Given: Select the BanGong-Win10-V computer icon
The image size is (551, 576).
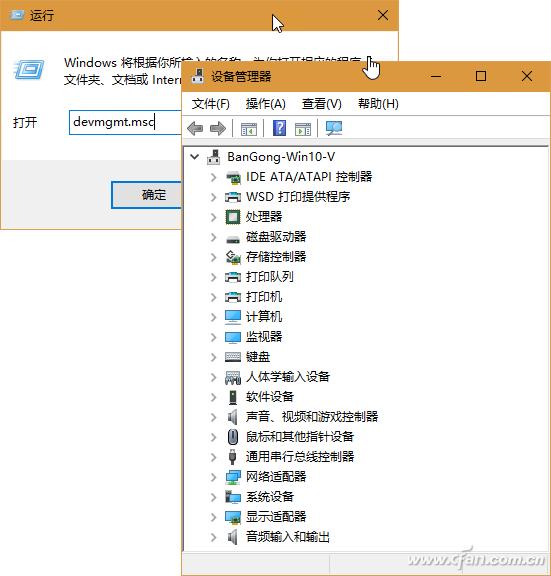Looking at the screenshot, I should [x=214, y=157].
